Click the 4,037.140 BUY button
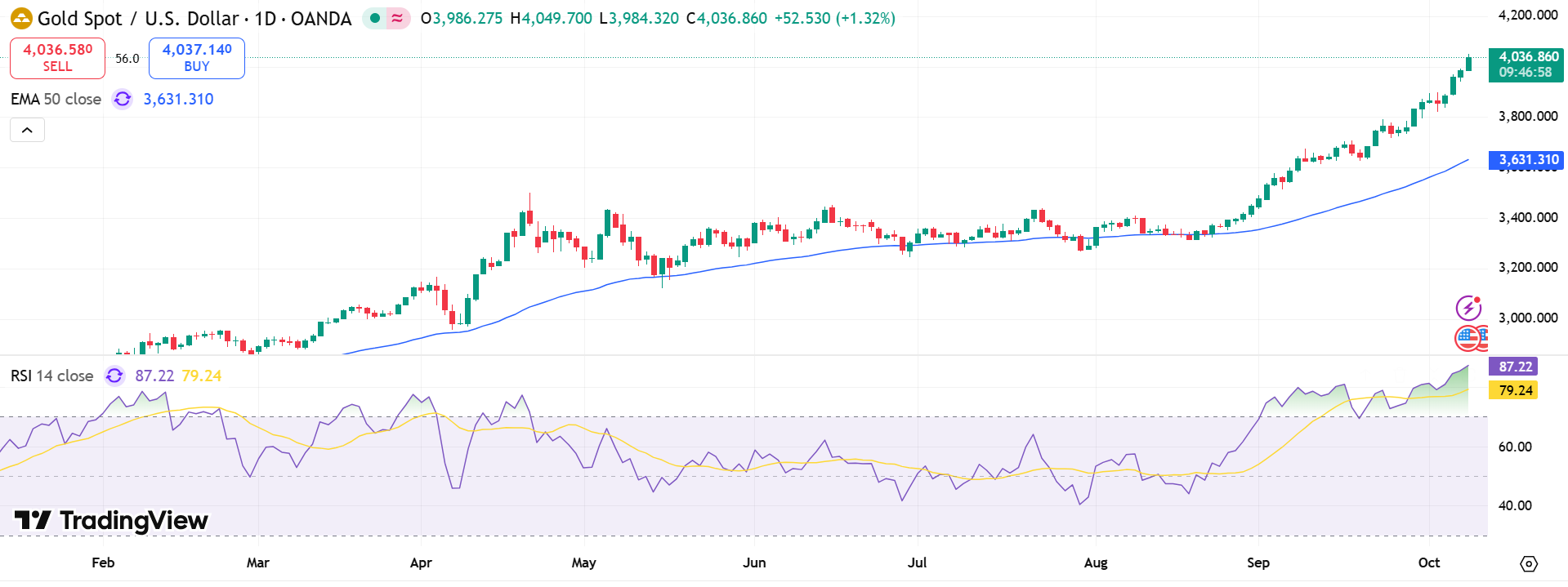The height and width of the screenshot is (587, 1568). pyautogui.click(x=197, y=58)
